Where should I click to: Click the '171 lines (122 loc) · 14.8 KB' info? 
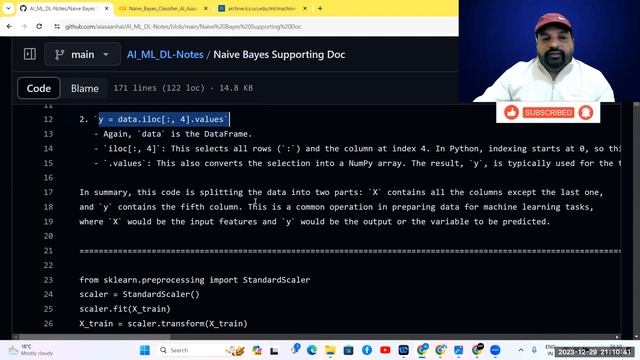[183, 88]
